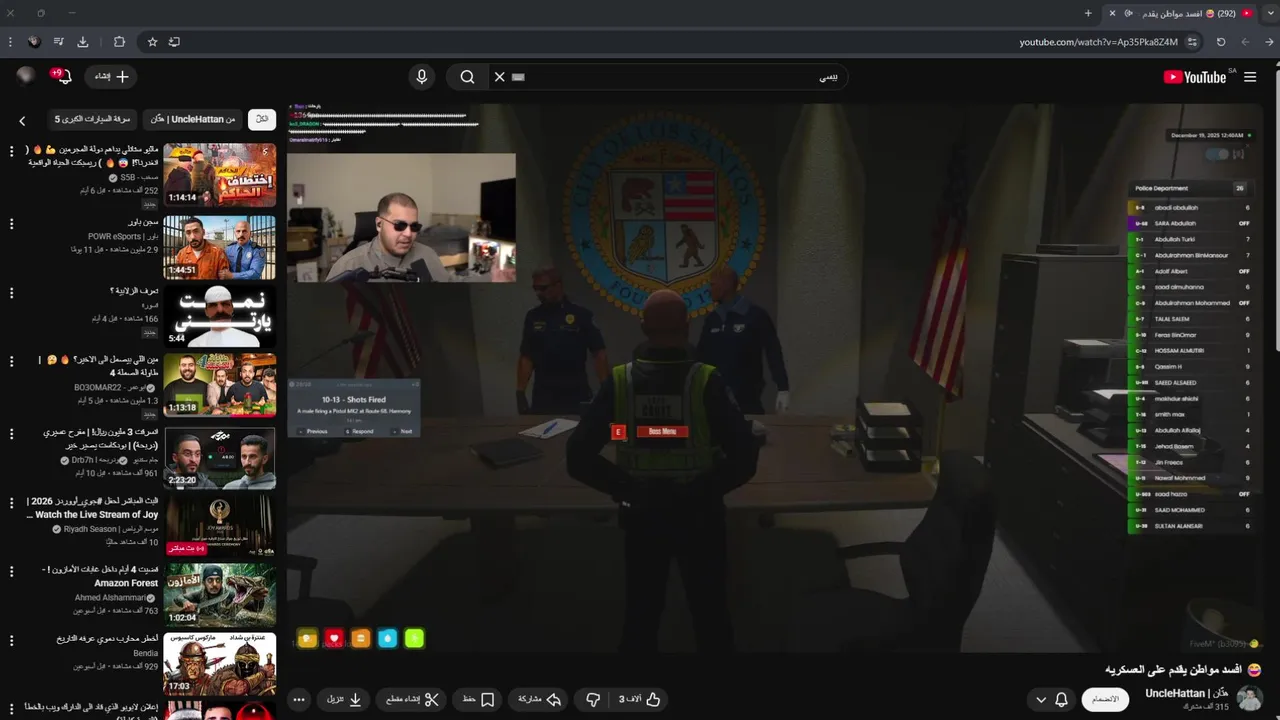Start a voice search with the microphone
The width and height of the screenshot is (1280, 720).
tap(422, 77)
